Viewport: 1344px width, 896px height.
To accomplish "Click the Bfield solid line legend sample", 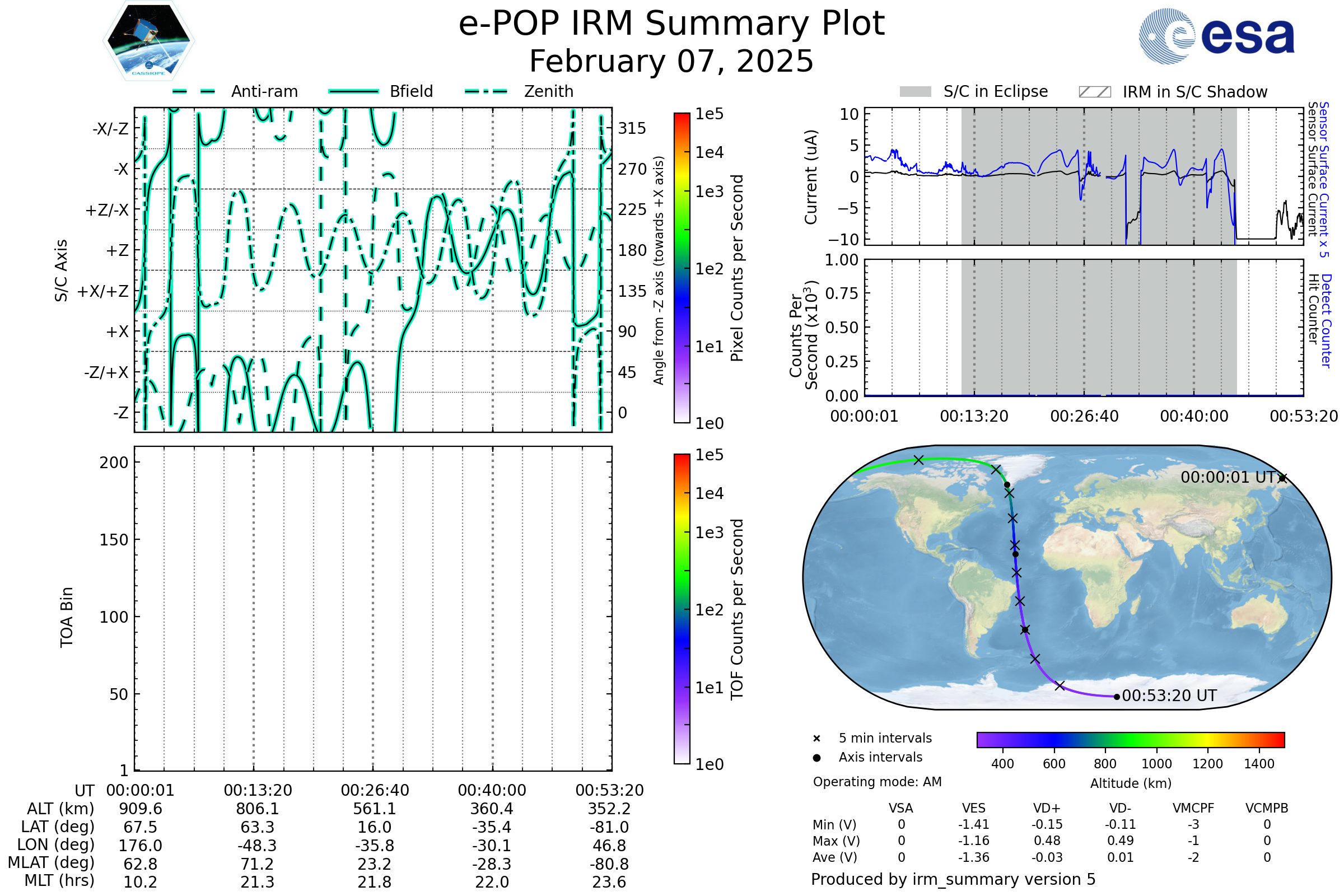I will pyautogui.click(x=353, y=91).
